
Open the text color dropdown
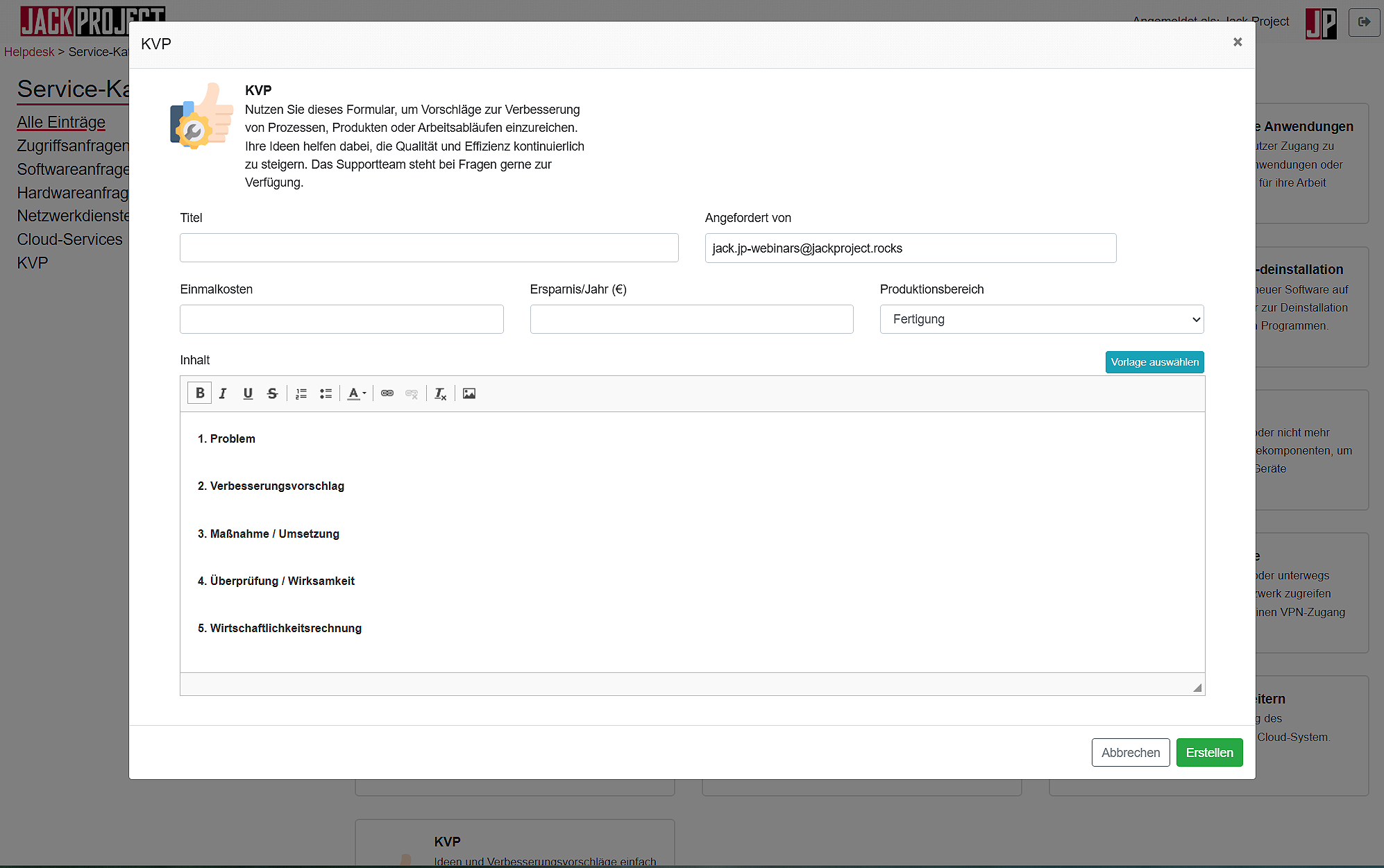coord(357,393)
